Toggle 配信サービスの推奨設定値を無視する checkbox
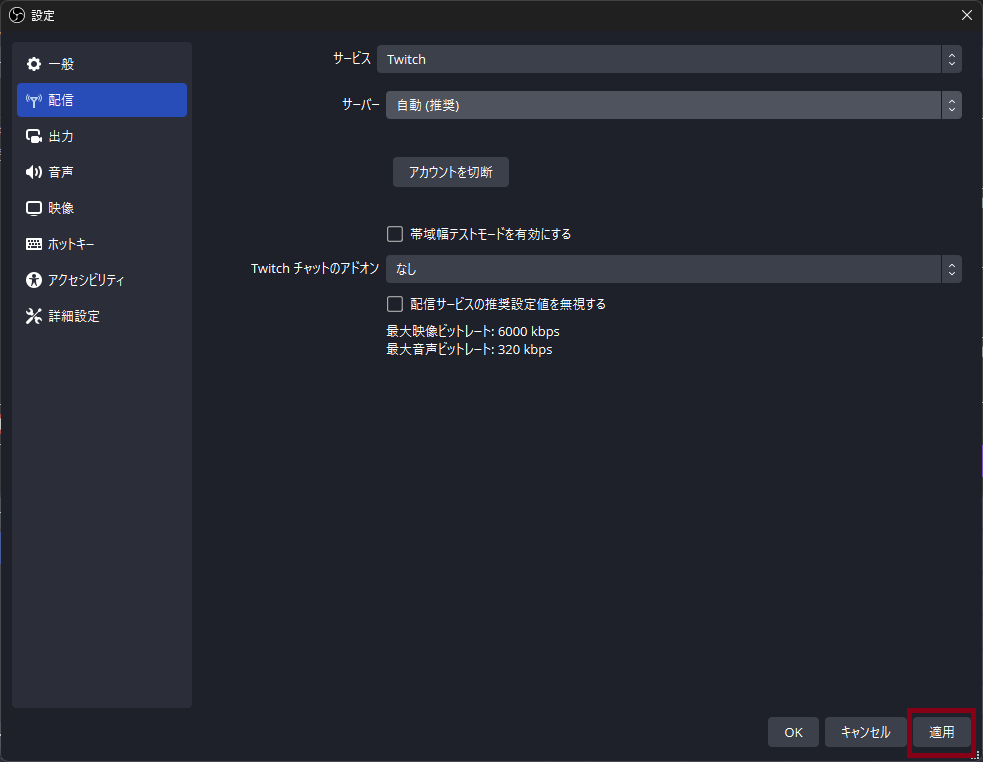The width and height of the screenshot is (983, 762). click(395, 304)
